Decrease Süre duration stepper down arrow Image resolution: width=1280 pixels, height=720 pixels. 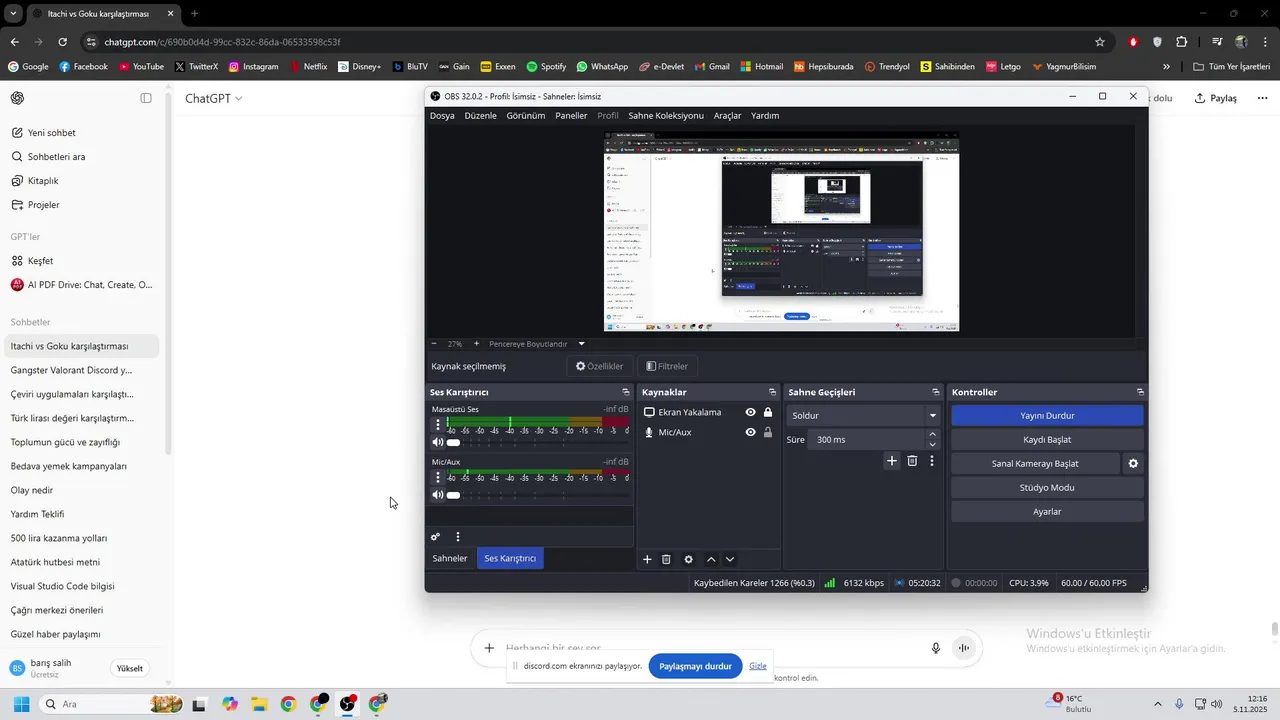[x=933, y=444]
